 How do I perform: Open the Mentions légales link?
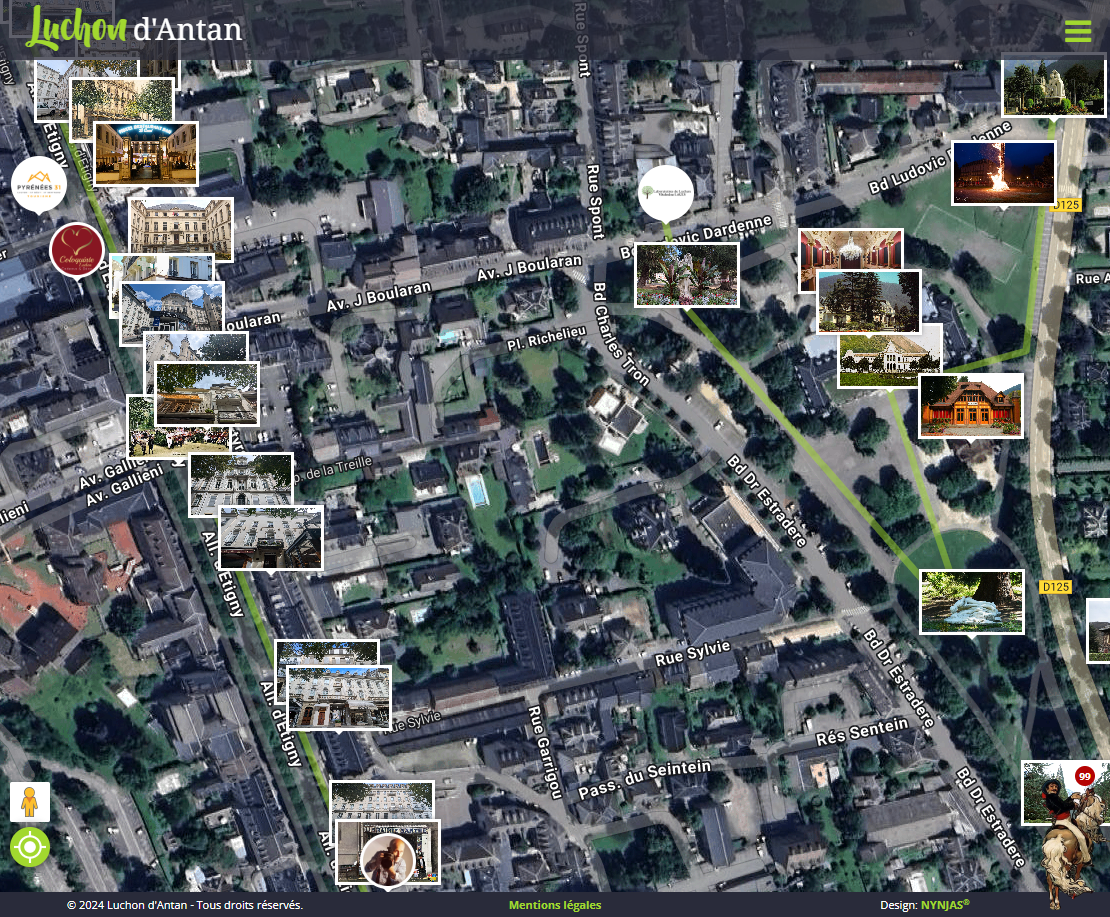(555, 905)
